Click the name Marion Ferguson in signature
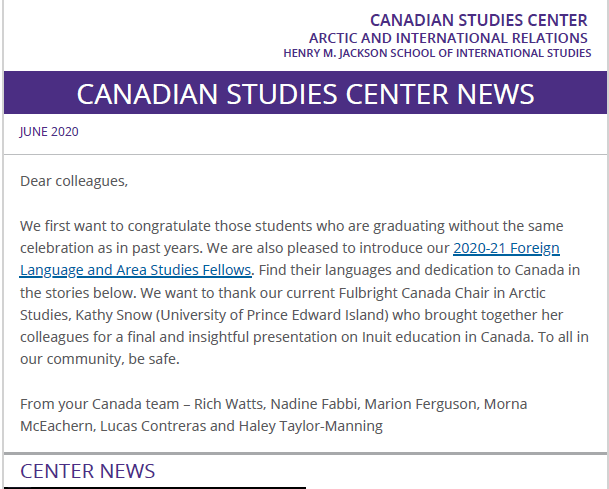 click(421, 404)
